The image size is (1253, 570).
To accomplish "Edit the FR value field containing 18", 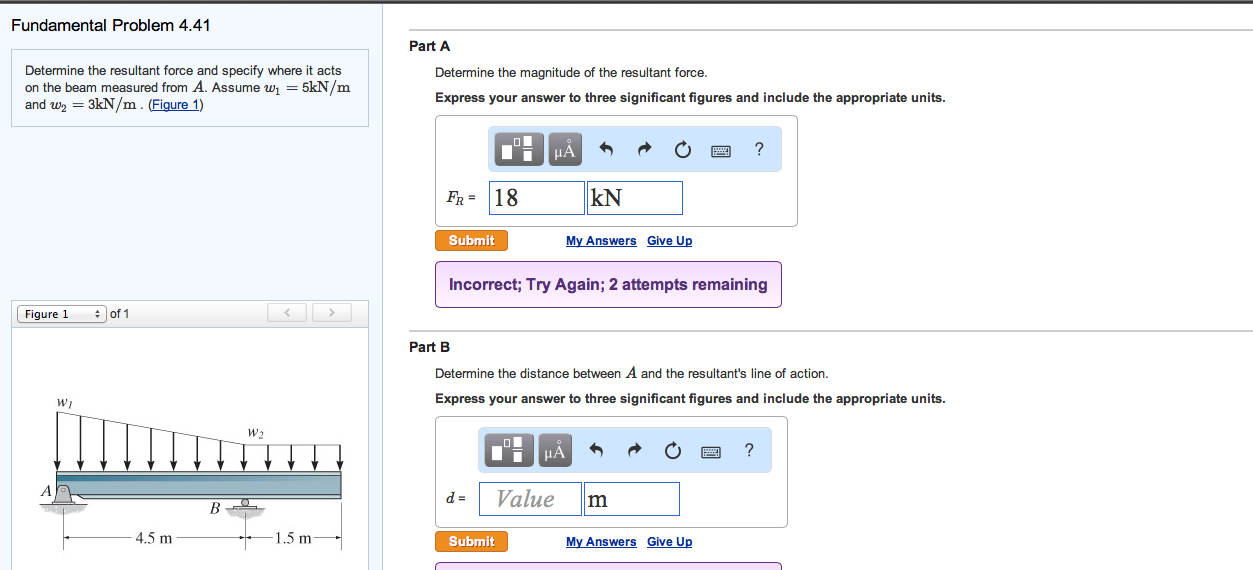I will click(x=537, y=198).
